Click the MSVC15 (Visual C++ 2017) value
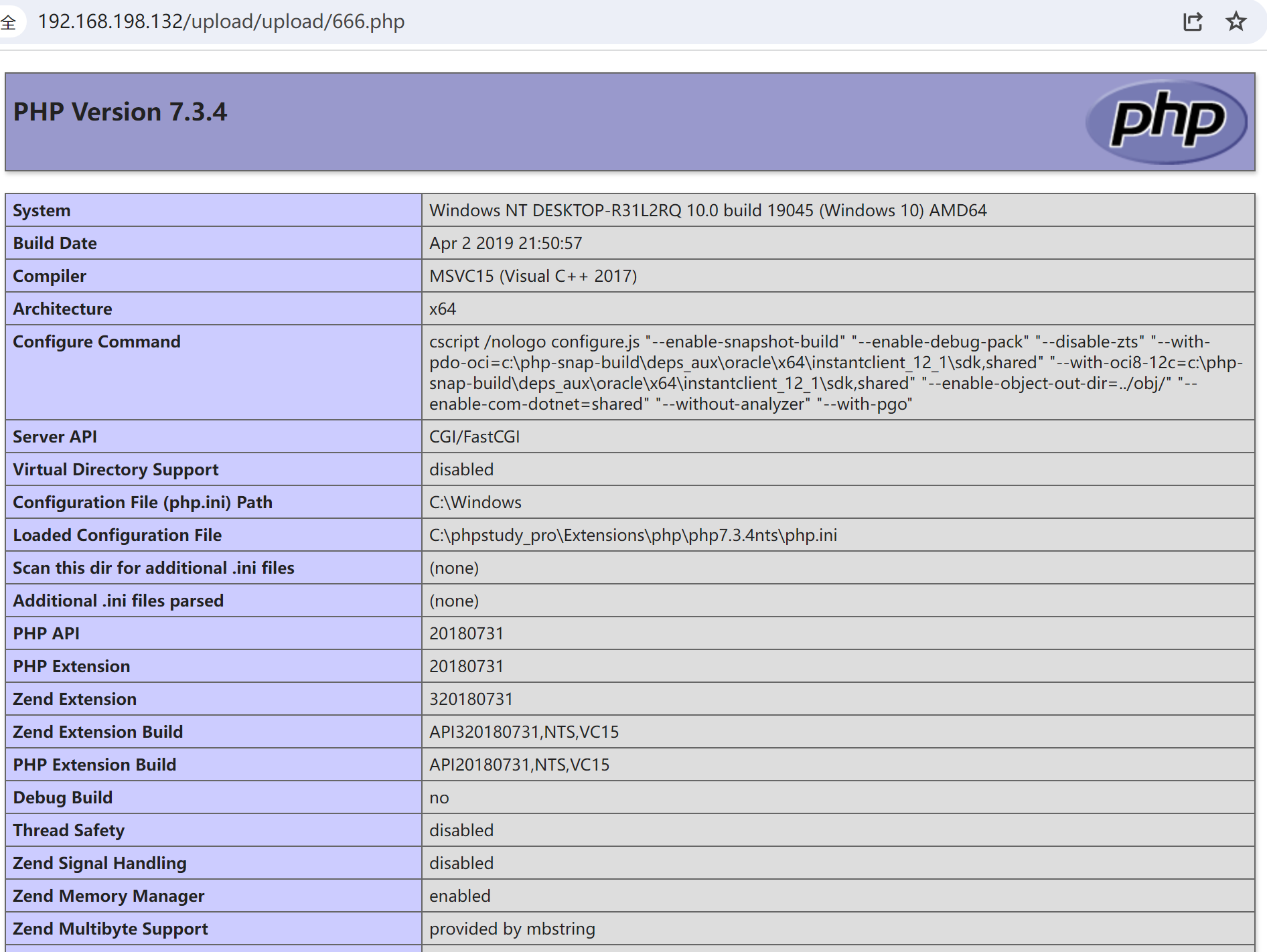1267x952 pixels. [533, 276]
